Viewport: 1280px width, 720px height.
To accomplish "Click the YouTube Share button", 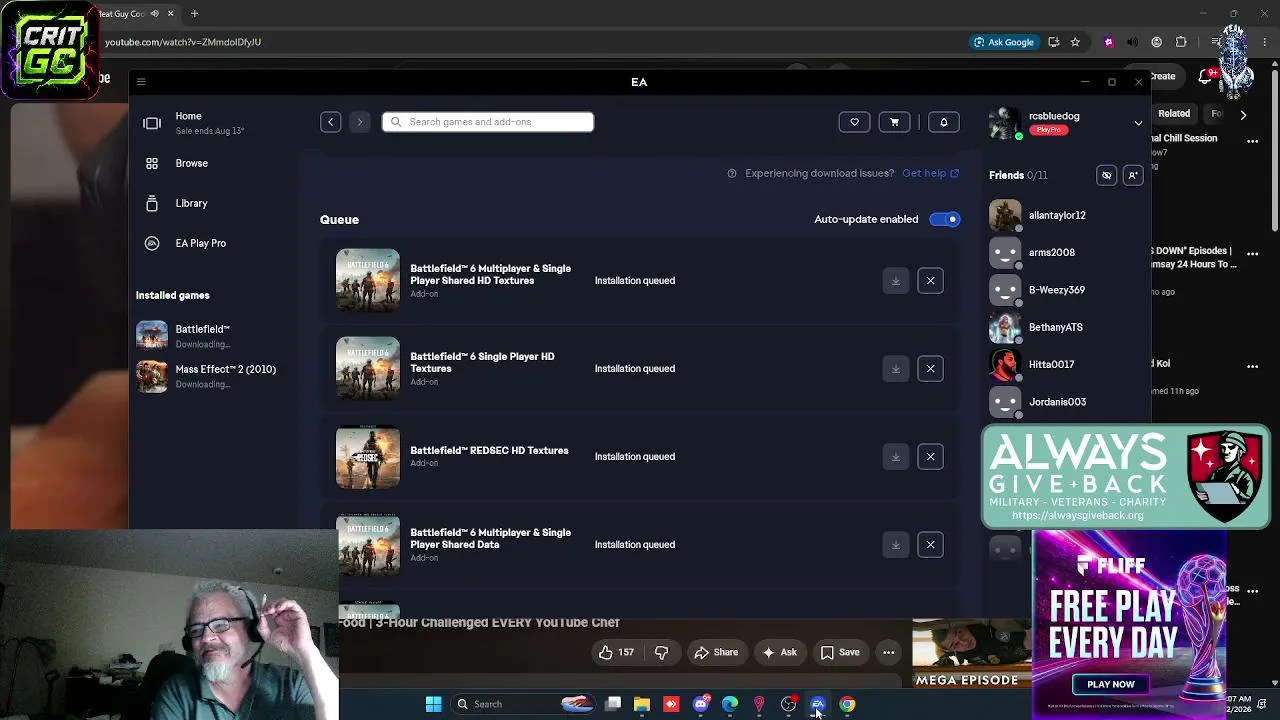I will (x=716, y=653).
